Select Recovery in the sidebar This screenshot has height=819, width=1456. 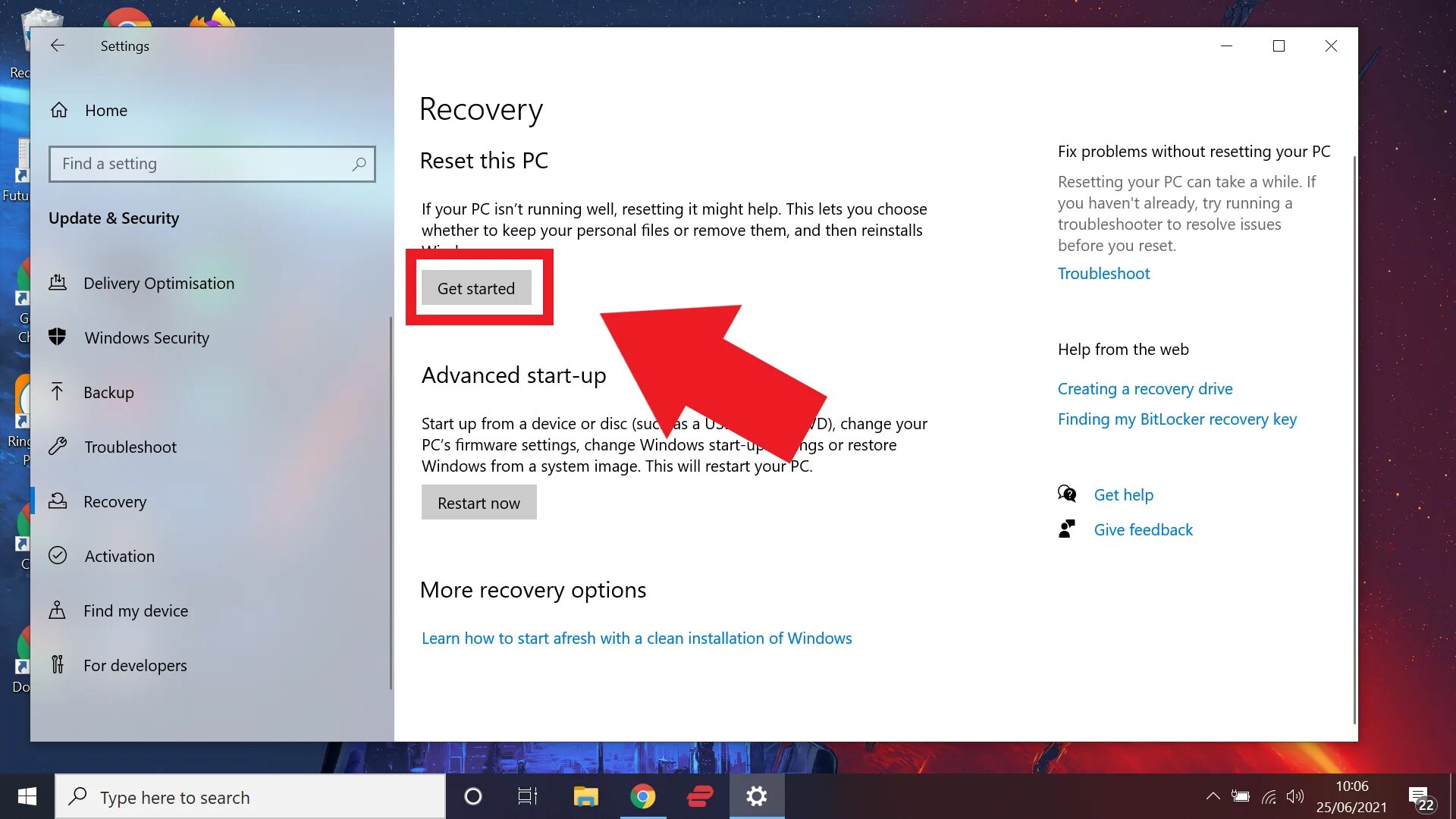point(115,501)
